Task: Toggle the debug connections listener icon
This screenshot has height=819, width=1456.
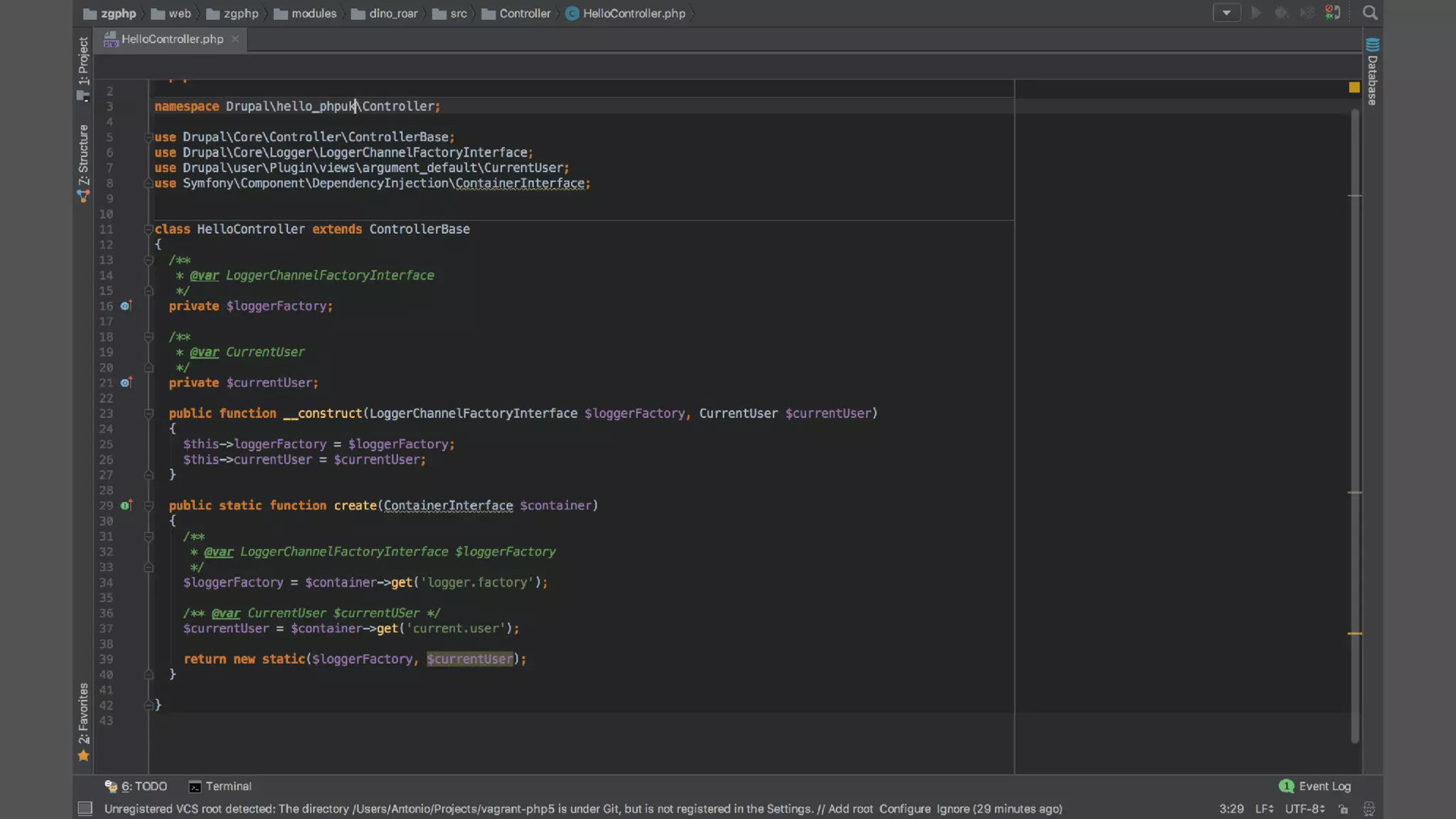Action: point(1333,13)
